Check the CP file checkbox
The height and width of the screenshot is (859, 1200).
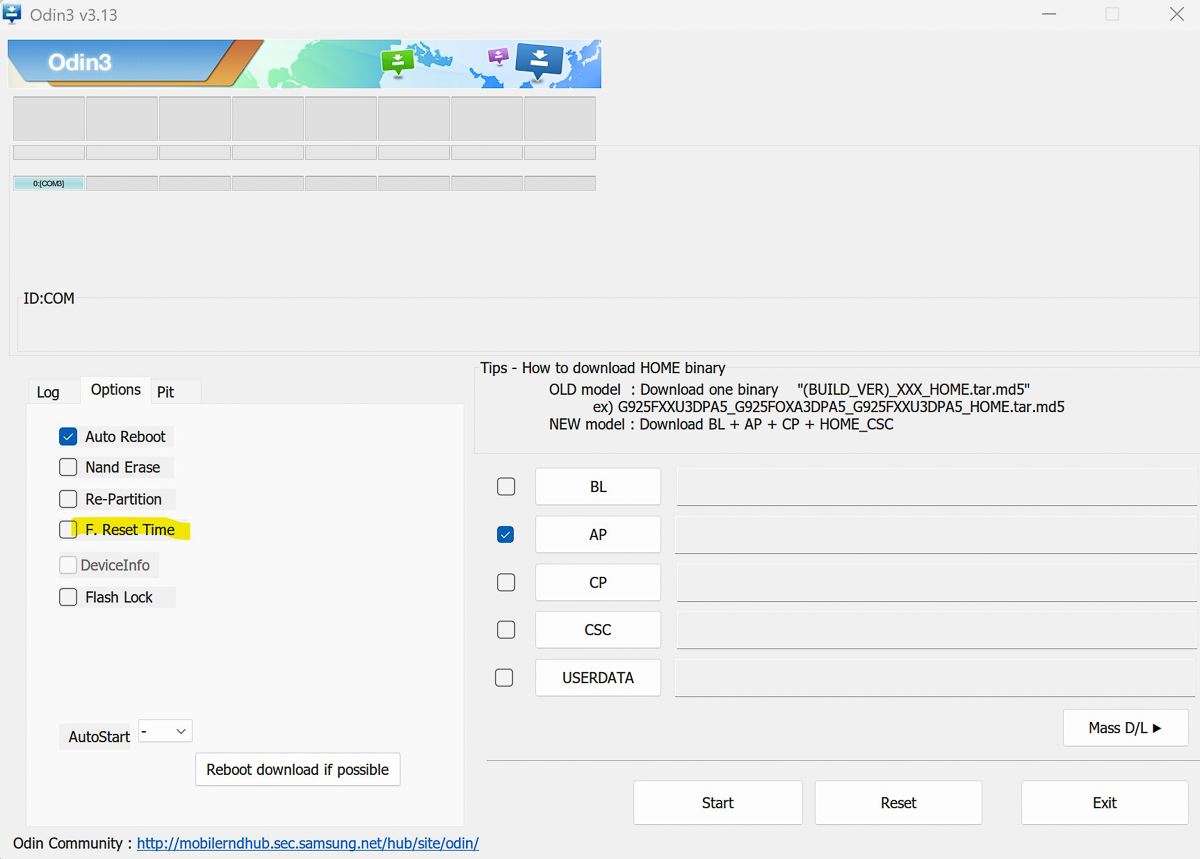click(506, 582)
